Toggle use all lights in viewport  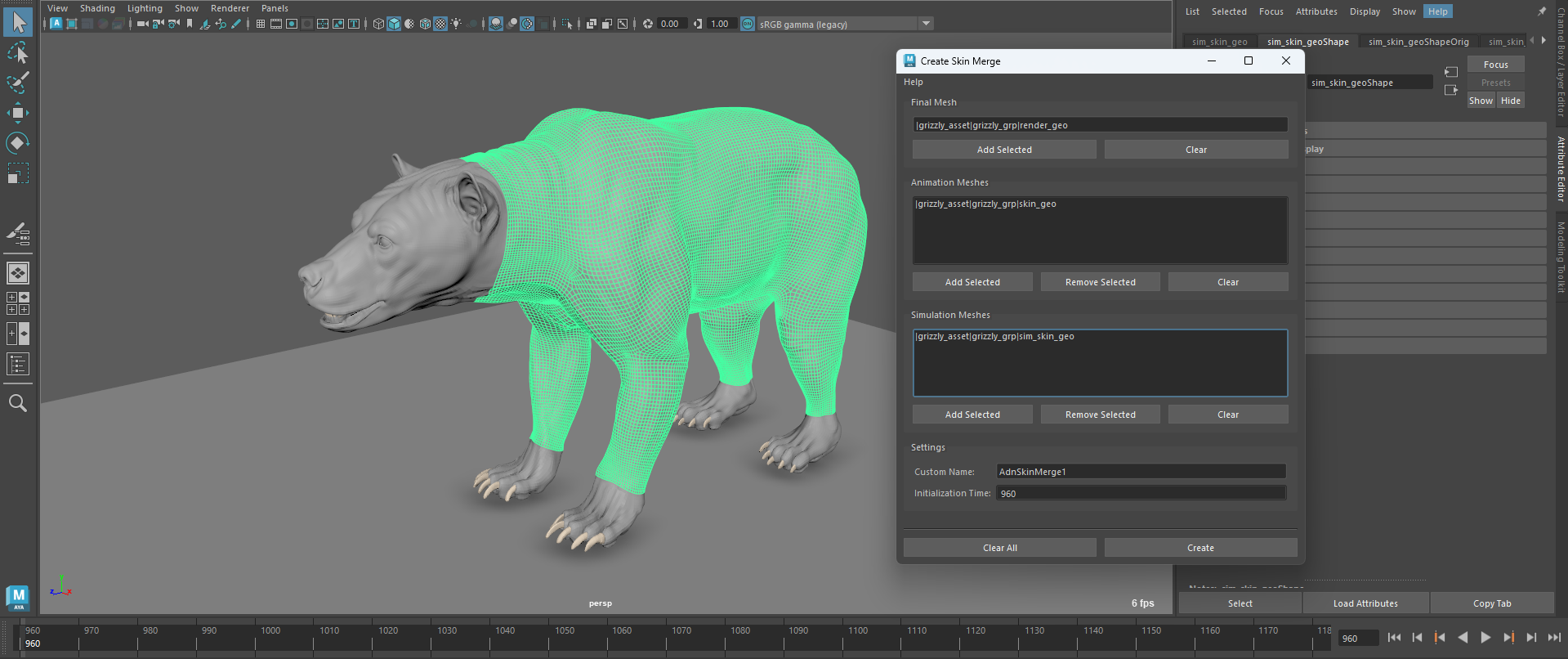pos(456,24)
